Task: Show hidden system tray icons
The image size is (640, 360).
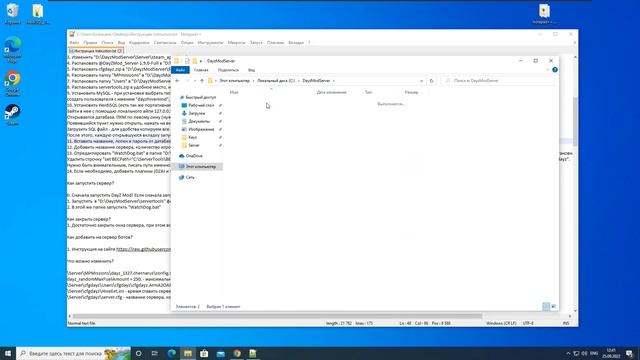Action: [x=568, y=353]
